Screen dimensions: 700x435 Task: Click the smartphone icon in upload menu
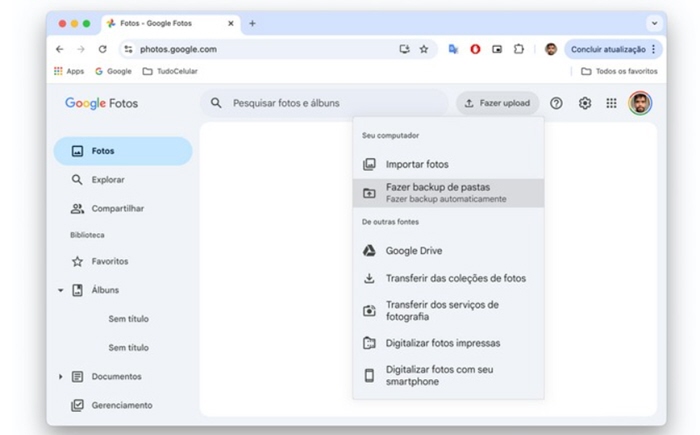click(369, 376)
